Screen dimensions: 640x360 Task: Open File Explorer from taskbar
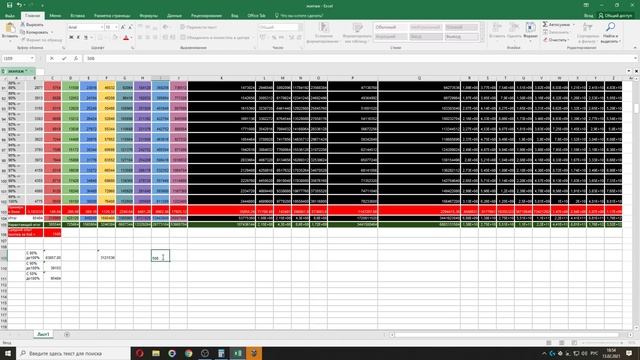(156, 353)
